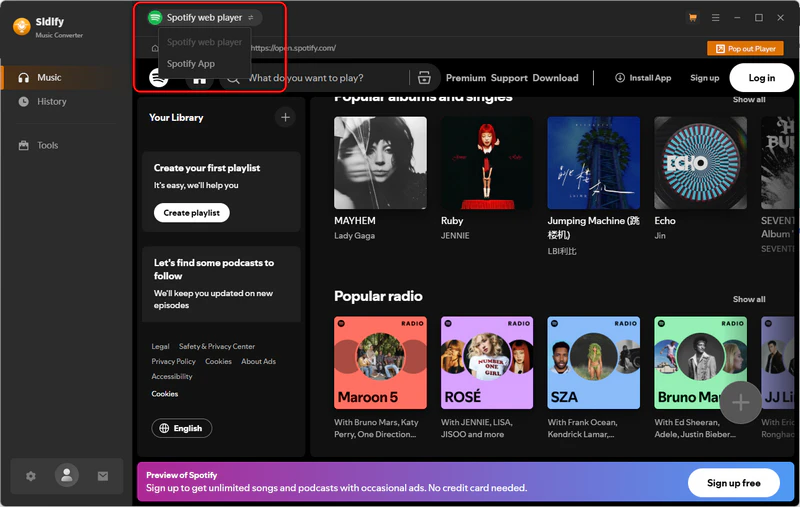Open the Echo album by Jin
Viewport: 800px width, 507px height.
(x=700, y=163)
